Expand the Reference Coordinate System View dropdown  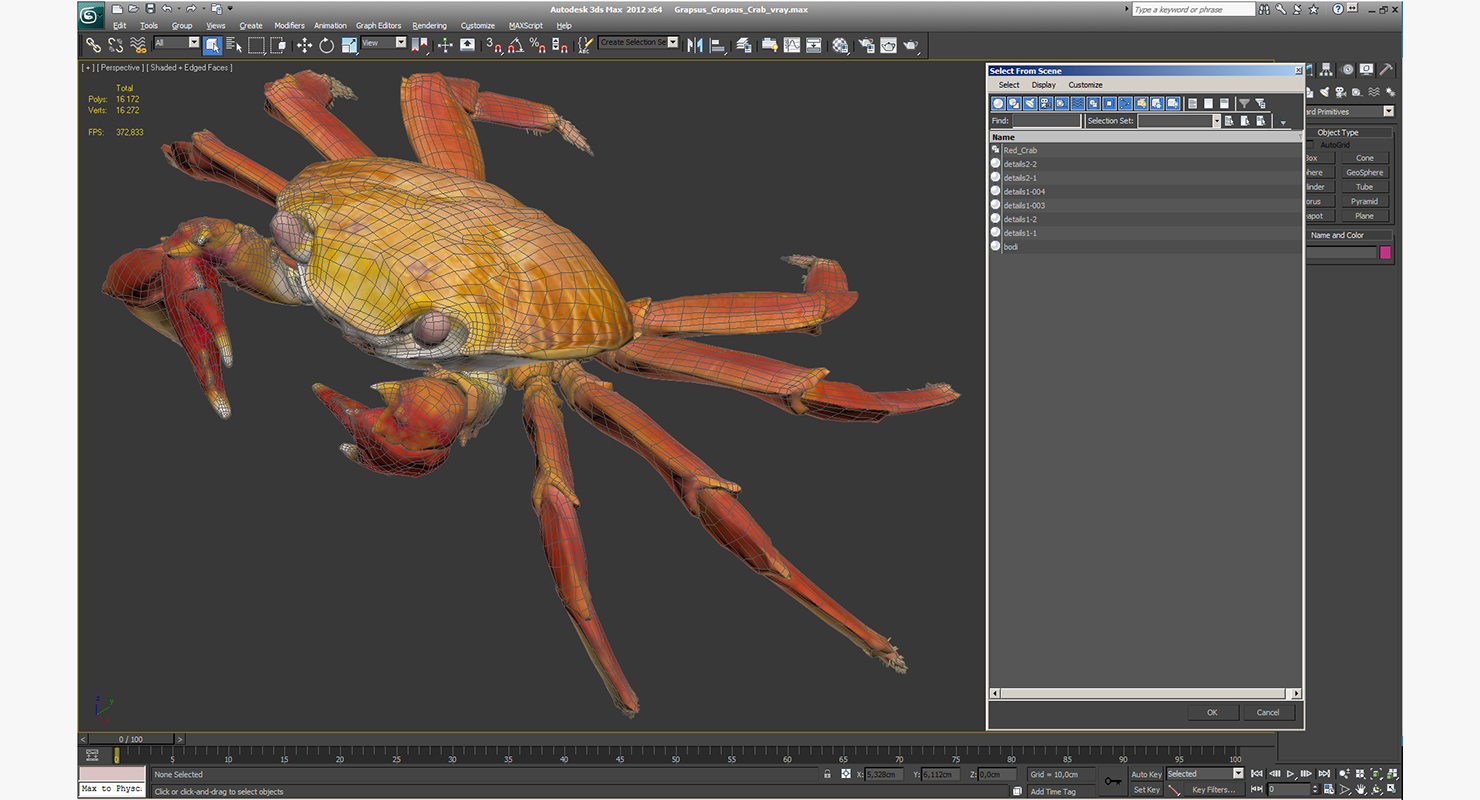pyautogui.click(x=400, y=43)
